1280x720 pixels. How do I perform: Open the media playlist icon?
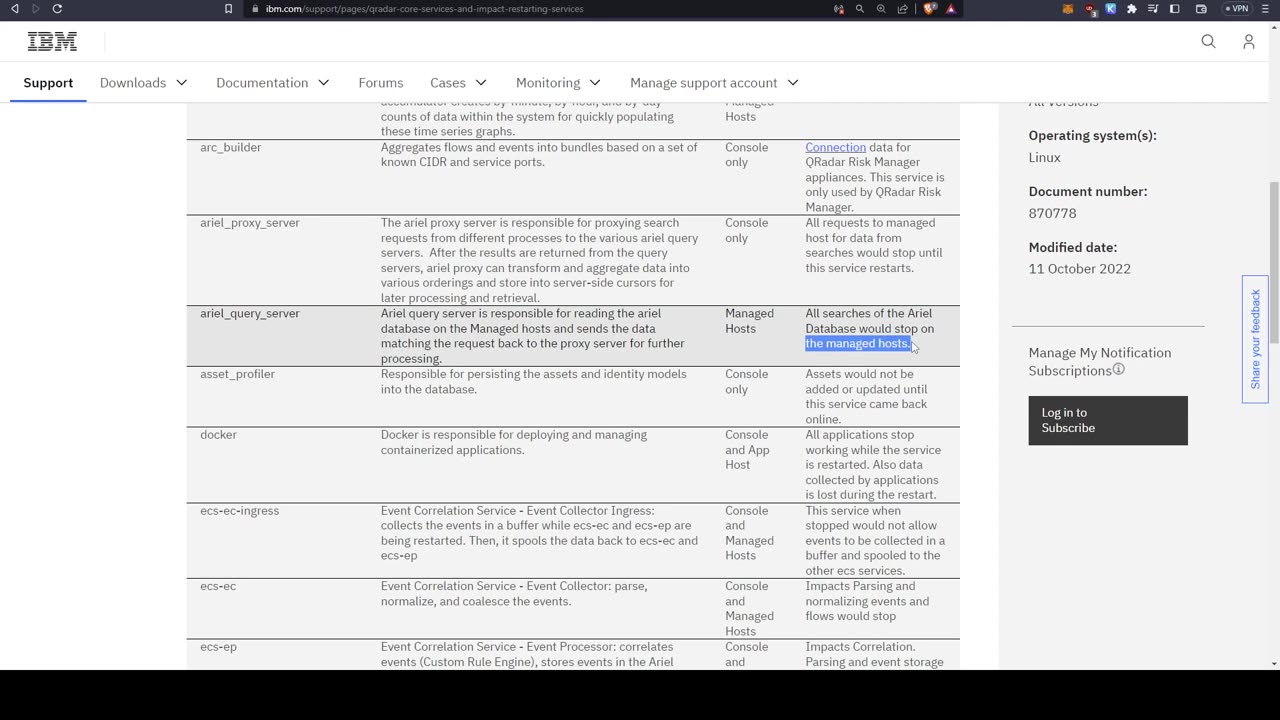1153,9
